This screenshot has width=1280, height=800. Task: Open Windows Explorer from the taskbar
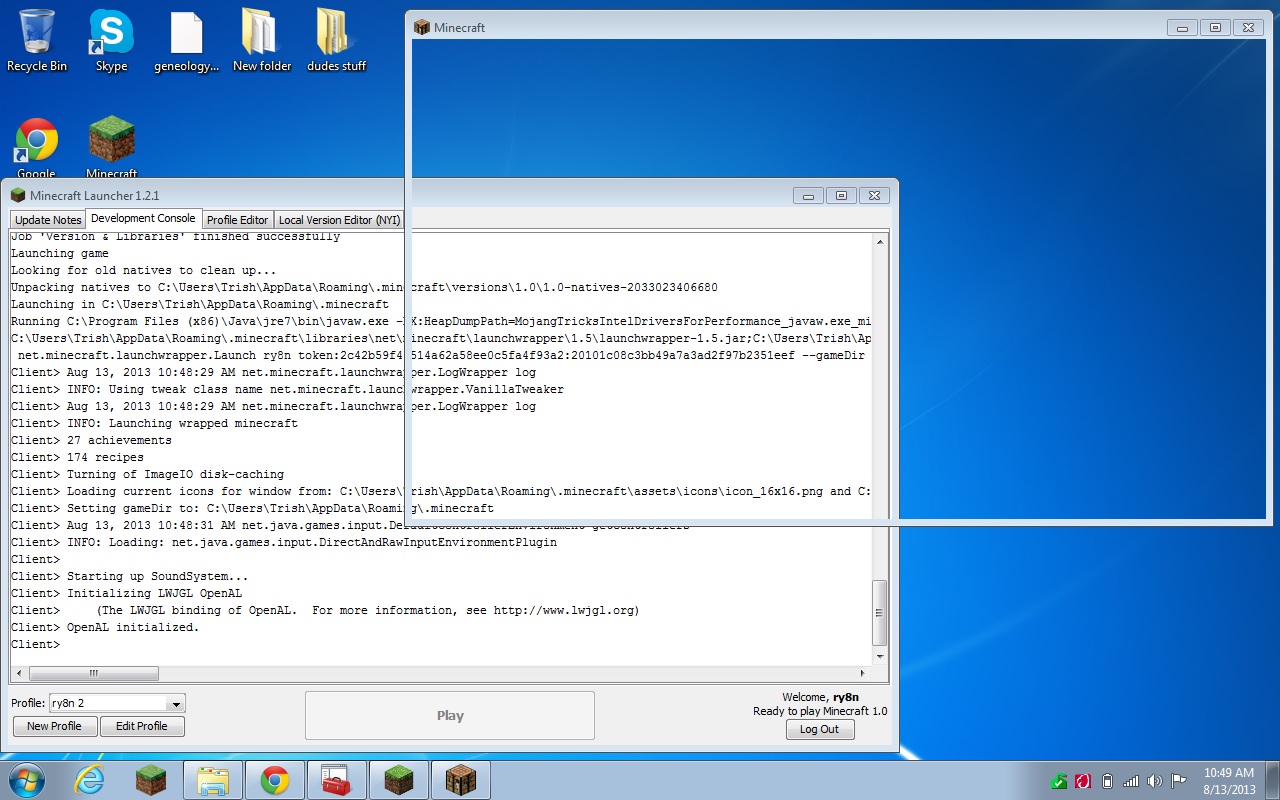click(213, 779)
